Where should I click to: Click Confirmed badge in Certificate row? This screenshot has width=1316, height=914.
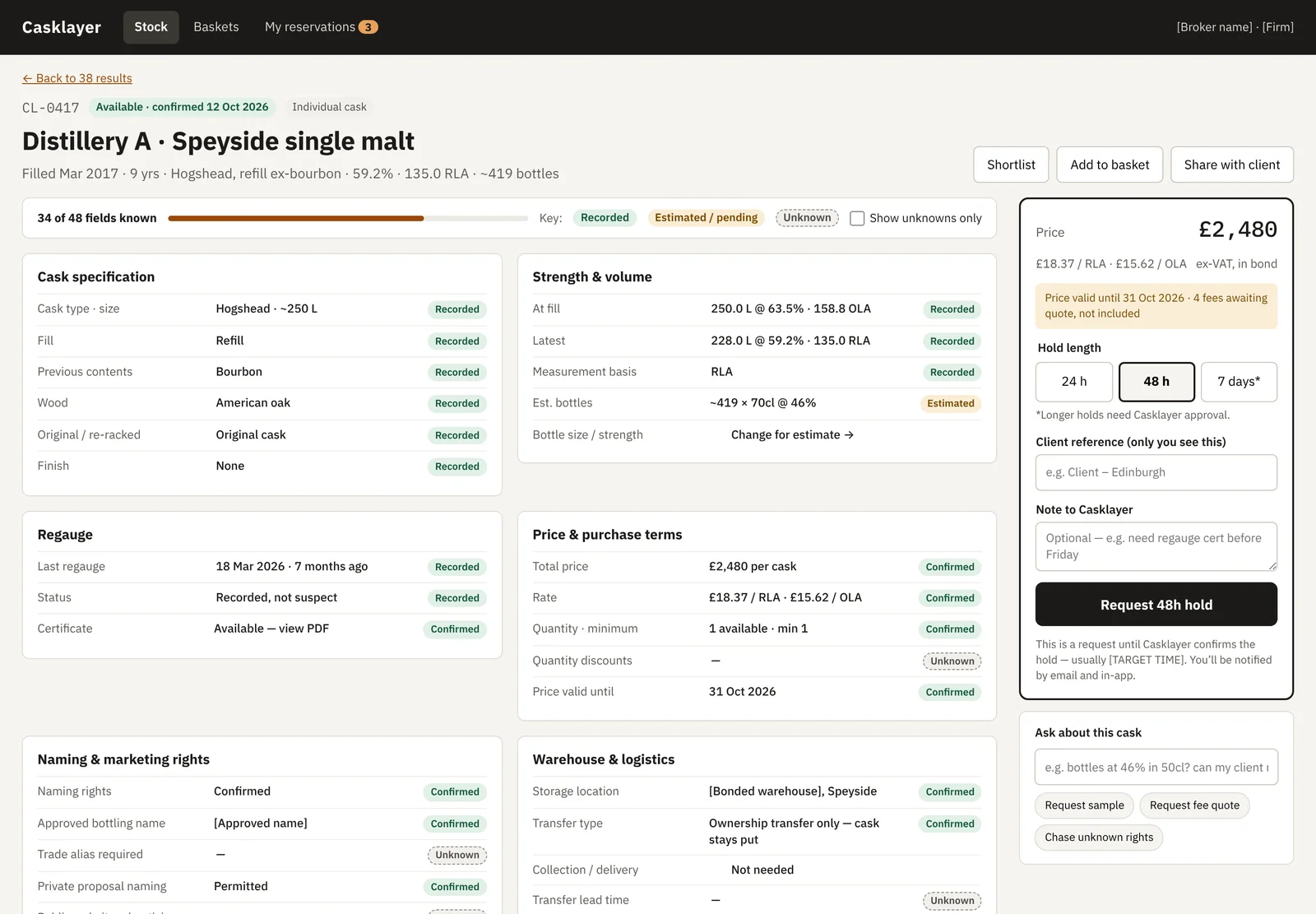(x=455, y=629)
